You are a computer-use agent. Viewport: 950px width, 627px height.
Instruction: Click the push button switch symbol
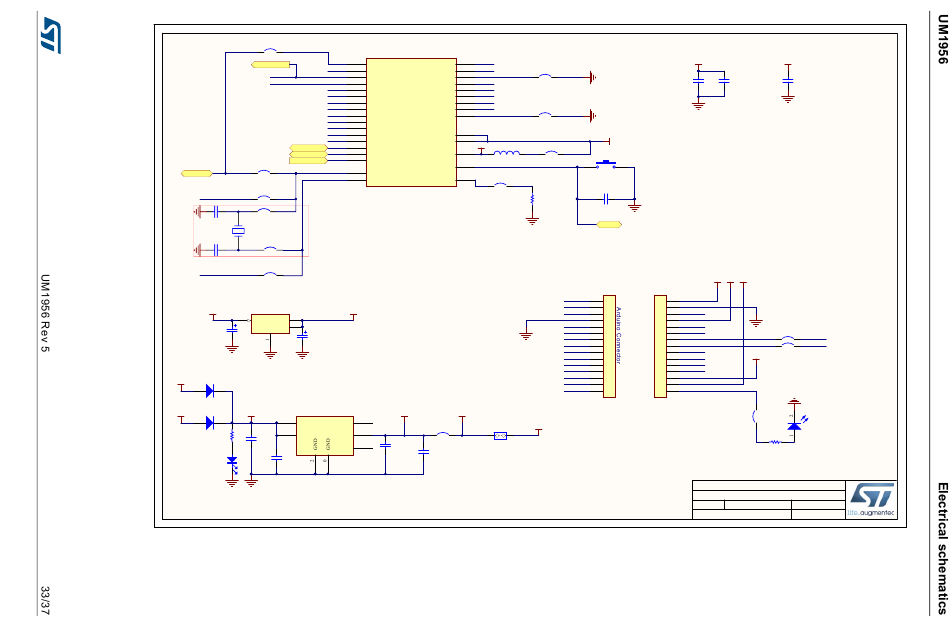[605, 164]
